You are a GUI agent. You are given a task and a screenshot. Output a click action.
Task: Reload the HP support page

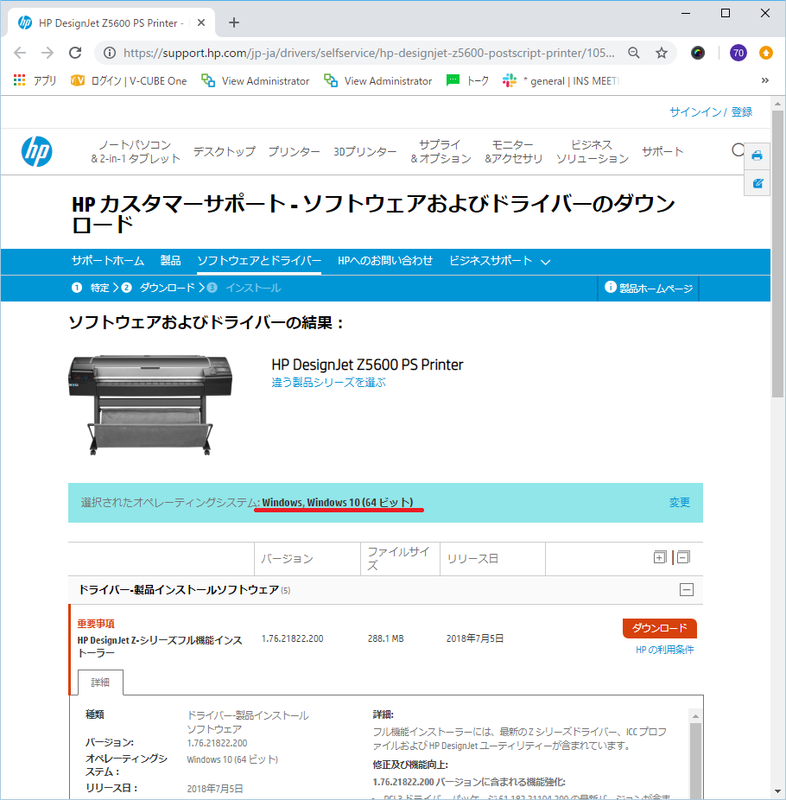point(75,53)
